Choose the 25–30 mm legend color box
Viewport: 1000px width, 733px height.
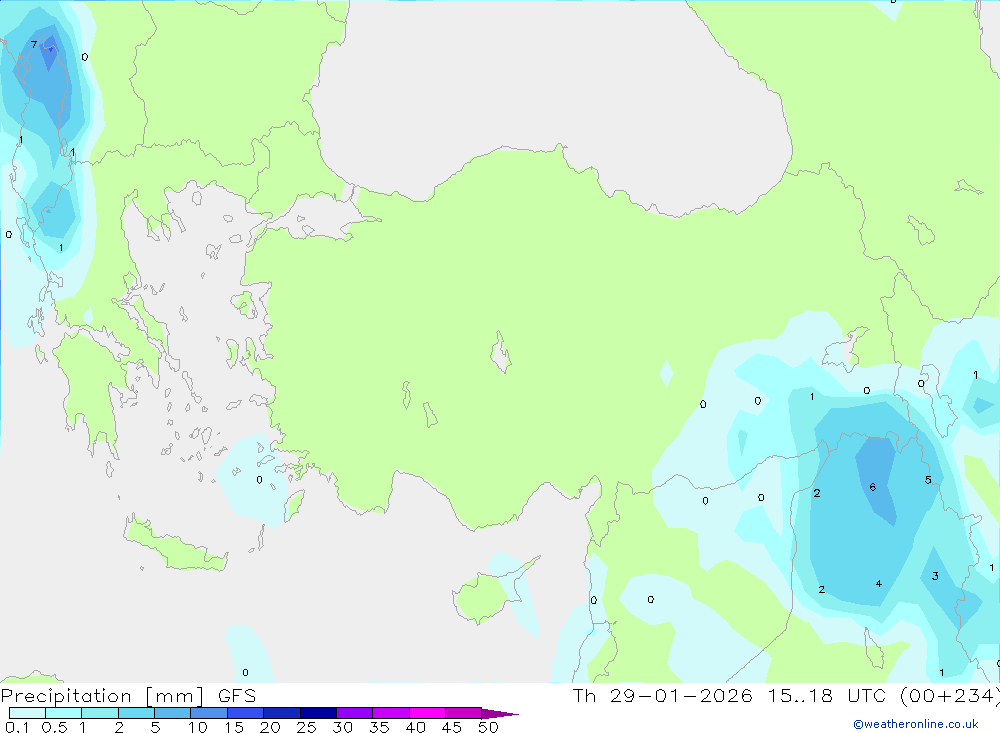[x=318, y=713]
